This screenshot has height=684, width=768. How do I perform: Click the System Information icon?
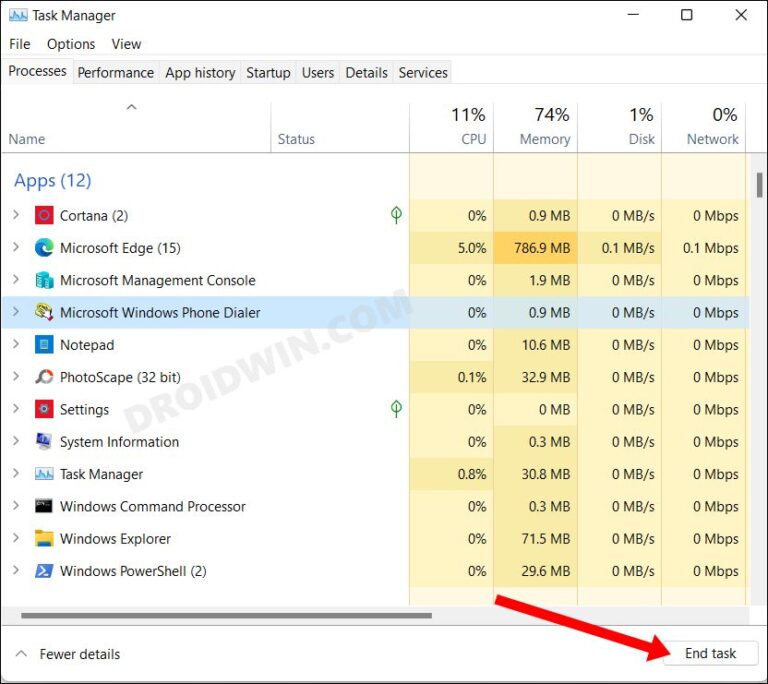pyautogui.click(x=44, y=442)
